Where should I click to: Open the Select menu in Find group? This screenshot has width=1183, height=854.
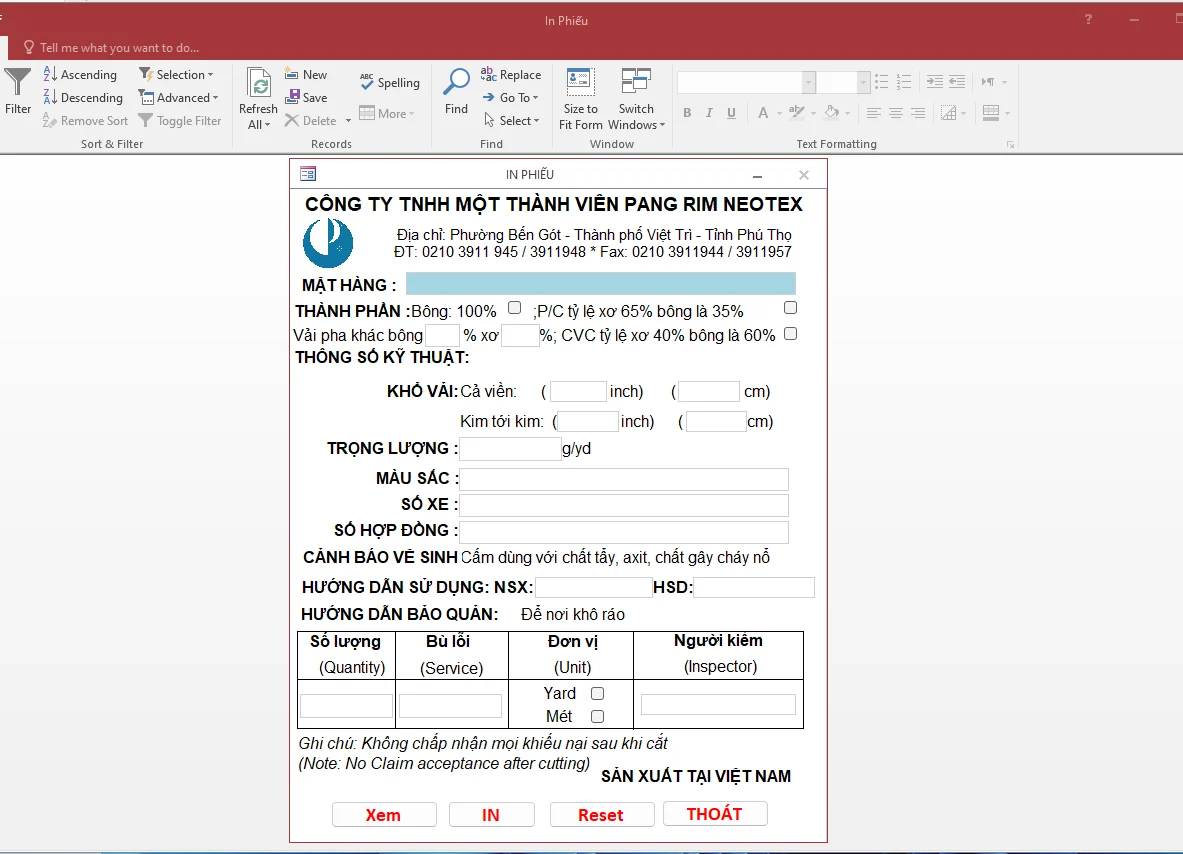pos(512,121)
